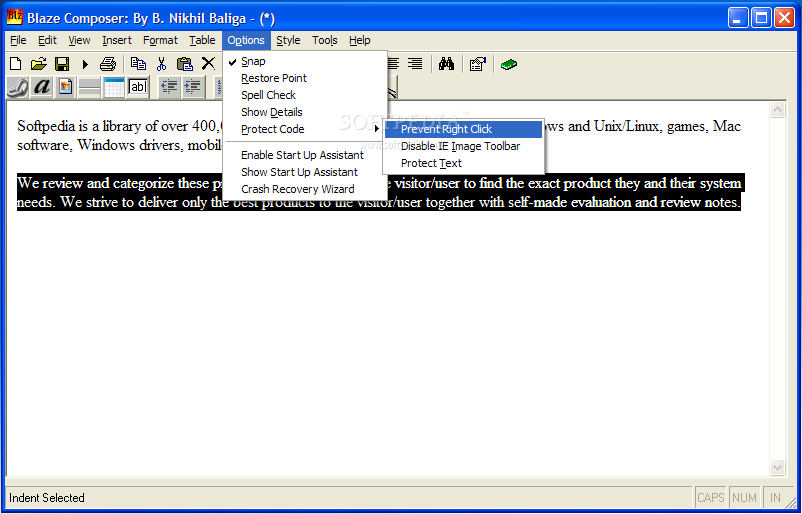Image resolution: width=802 pixels, height=514 pixels.
Task: Open the Format menu
Action: (x=160, y=40)
